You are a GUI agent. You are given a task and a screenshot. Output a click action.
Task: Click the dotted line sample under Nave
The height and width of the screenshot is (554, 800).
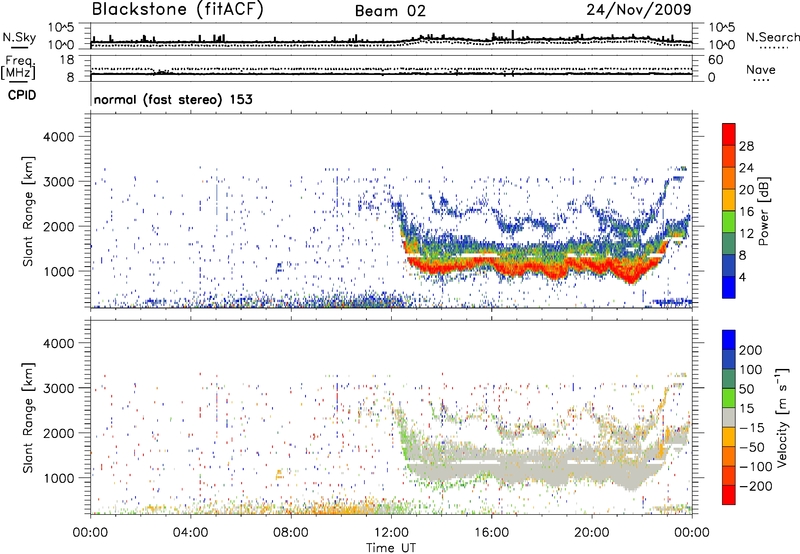761,81
